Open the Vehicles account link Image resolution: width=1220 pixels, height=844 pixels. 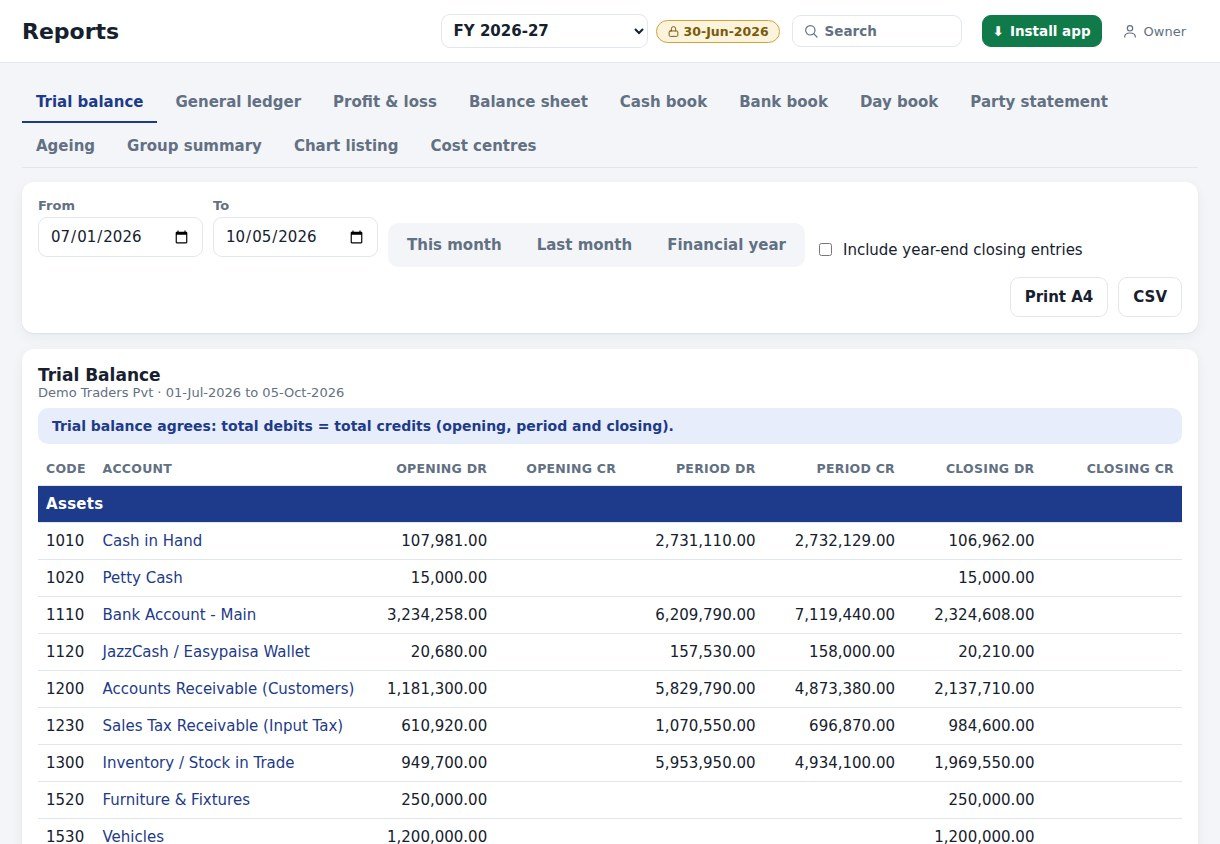click(x=133, y=836)
